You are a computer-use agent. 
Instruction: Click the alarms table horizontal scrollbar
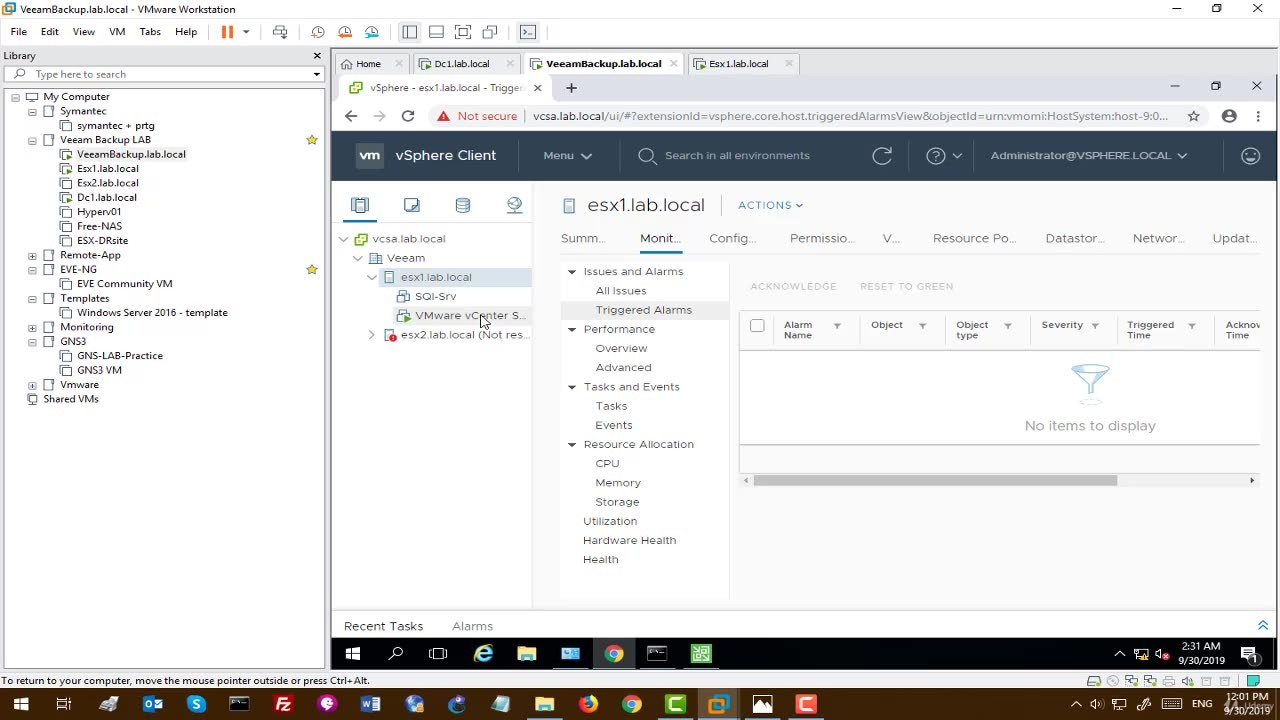pos(935,481)
